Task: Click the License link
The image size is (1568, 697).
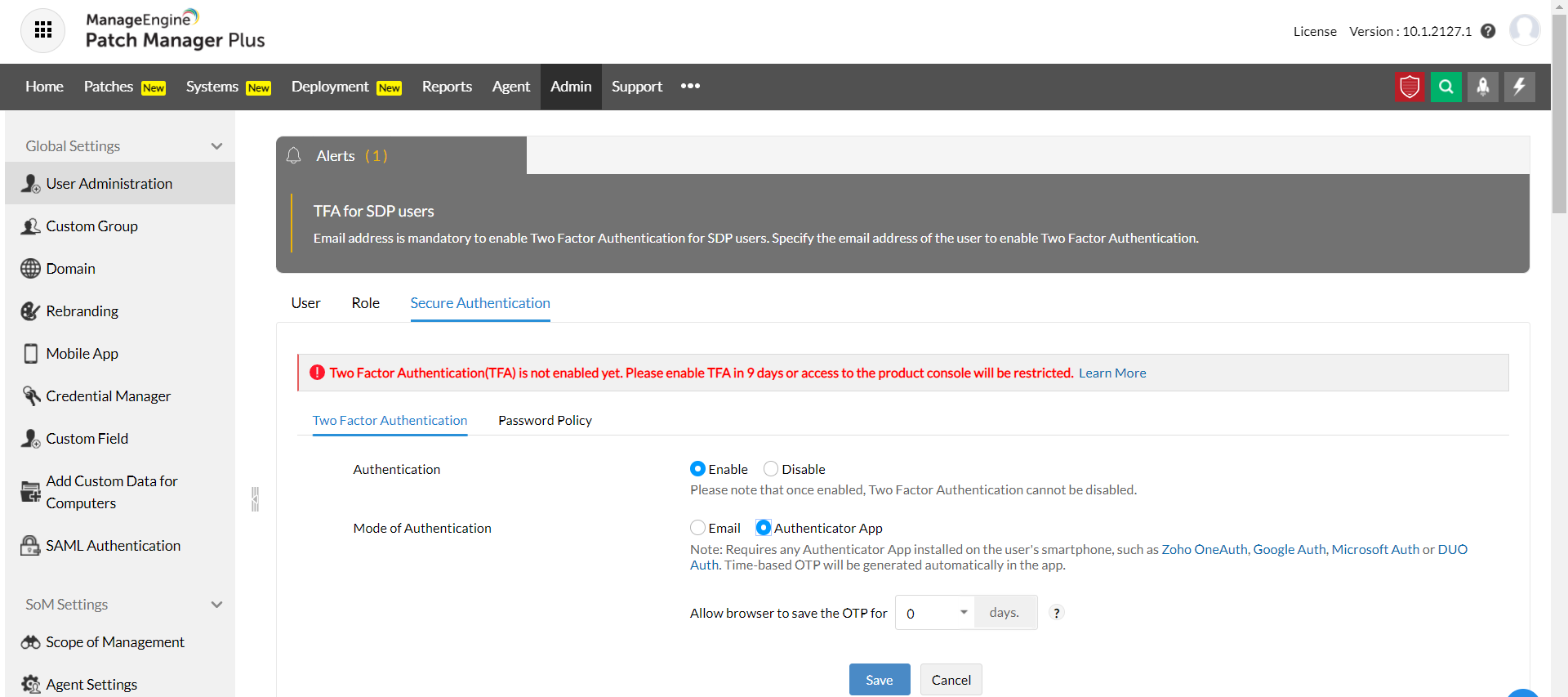Action: 1315,31
